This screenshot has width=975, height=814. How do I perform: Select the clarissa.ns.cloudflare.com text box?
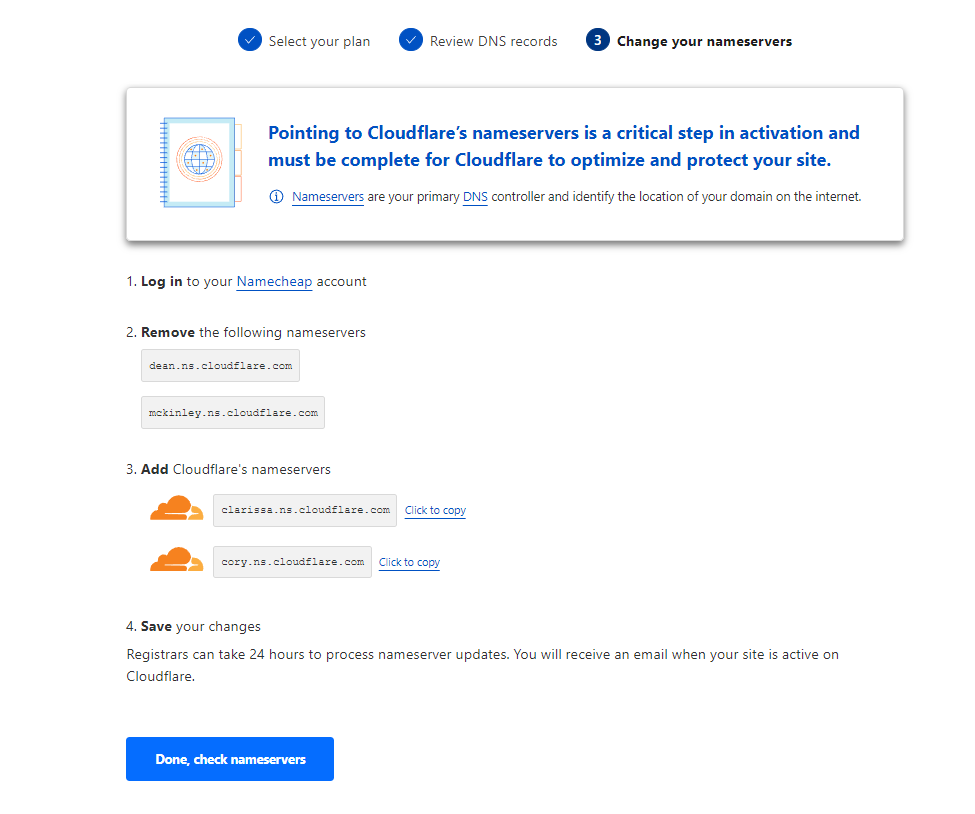[305, 511]
